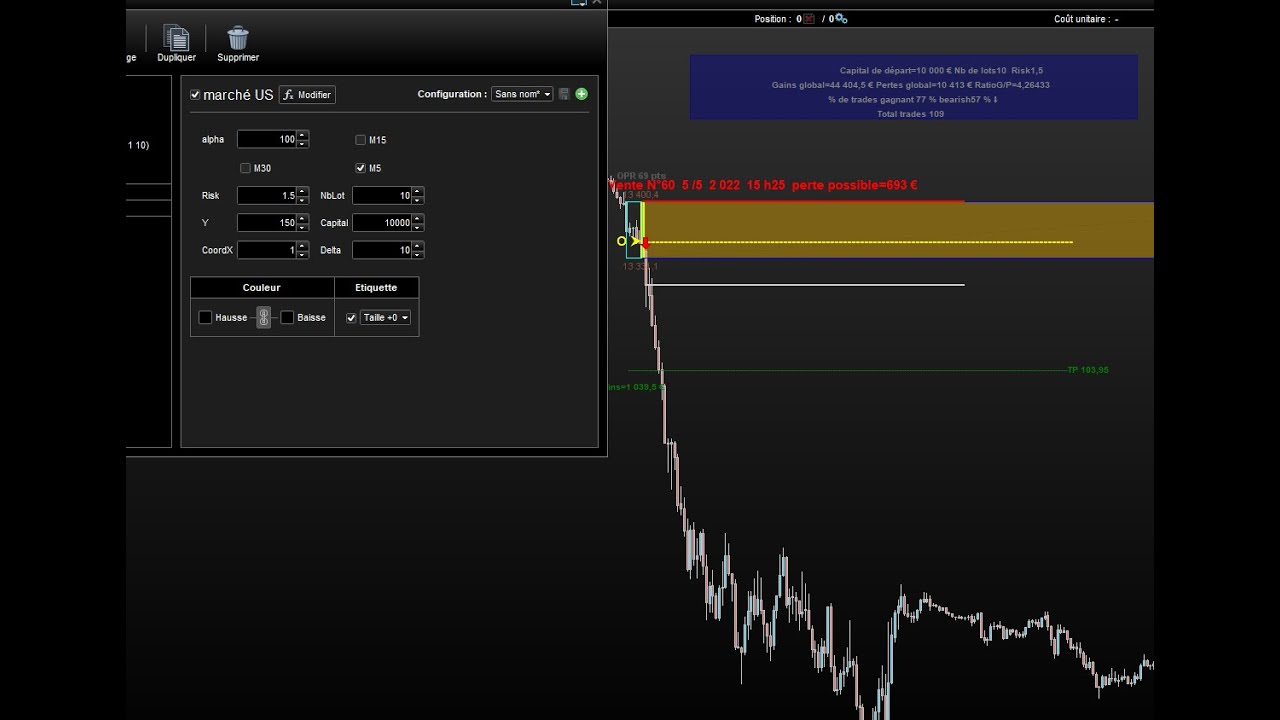Viewport: 1280px width, 720px height.
Task: Click the Y value field
Action: [267, 223]
